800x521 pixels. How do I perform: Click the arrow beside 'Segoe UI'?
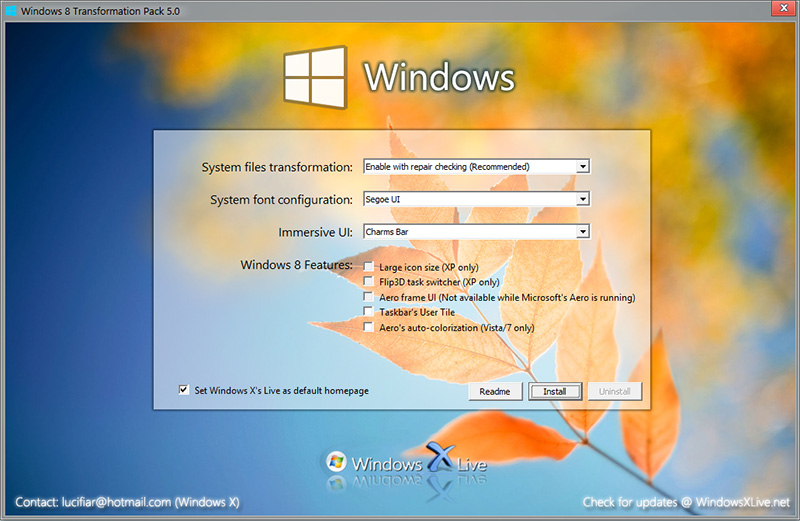[583, 199]
